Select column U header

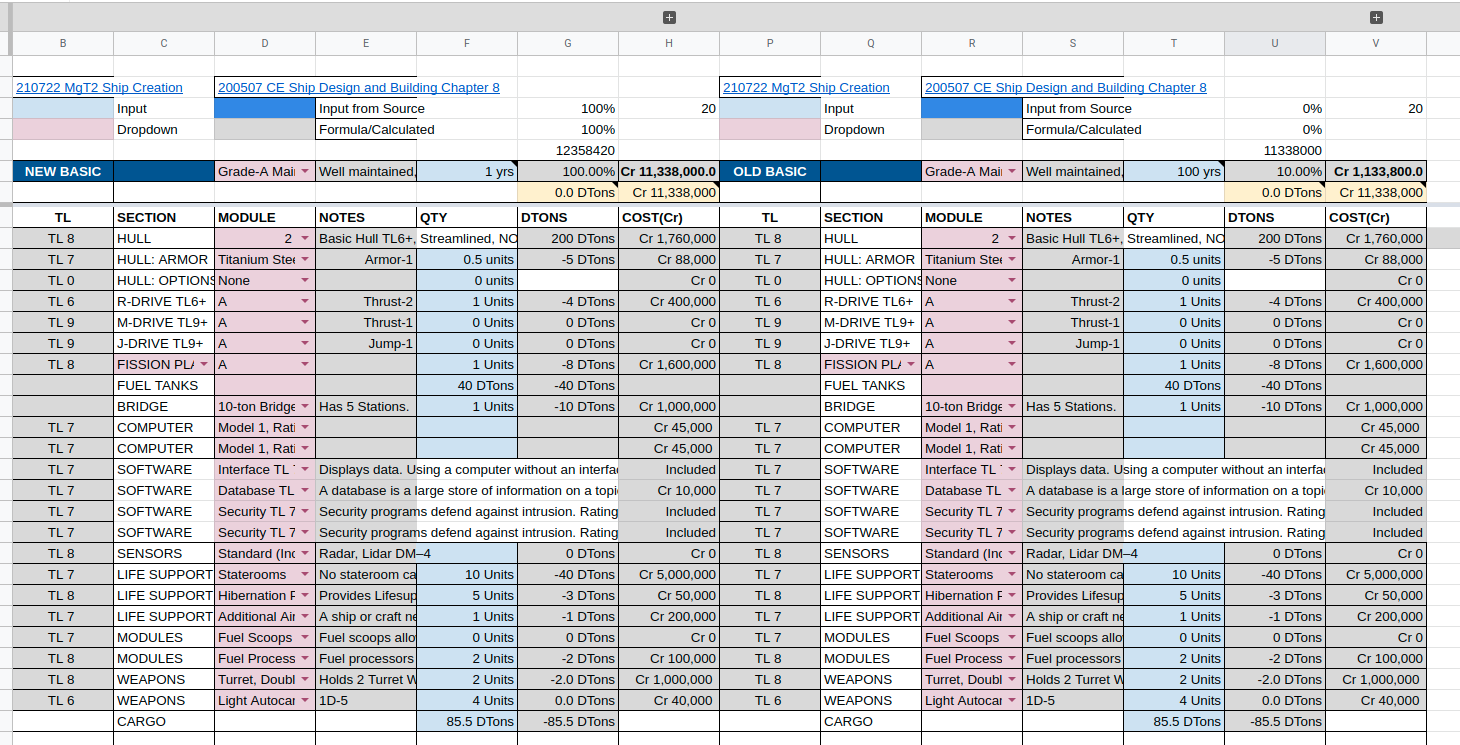coord(1275,44)
